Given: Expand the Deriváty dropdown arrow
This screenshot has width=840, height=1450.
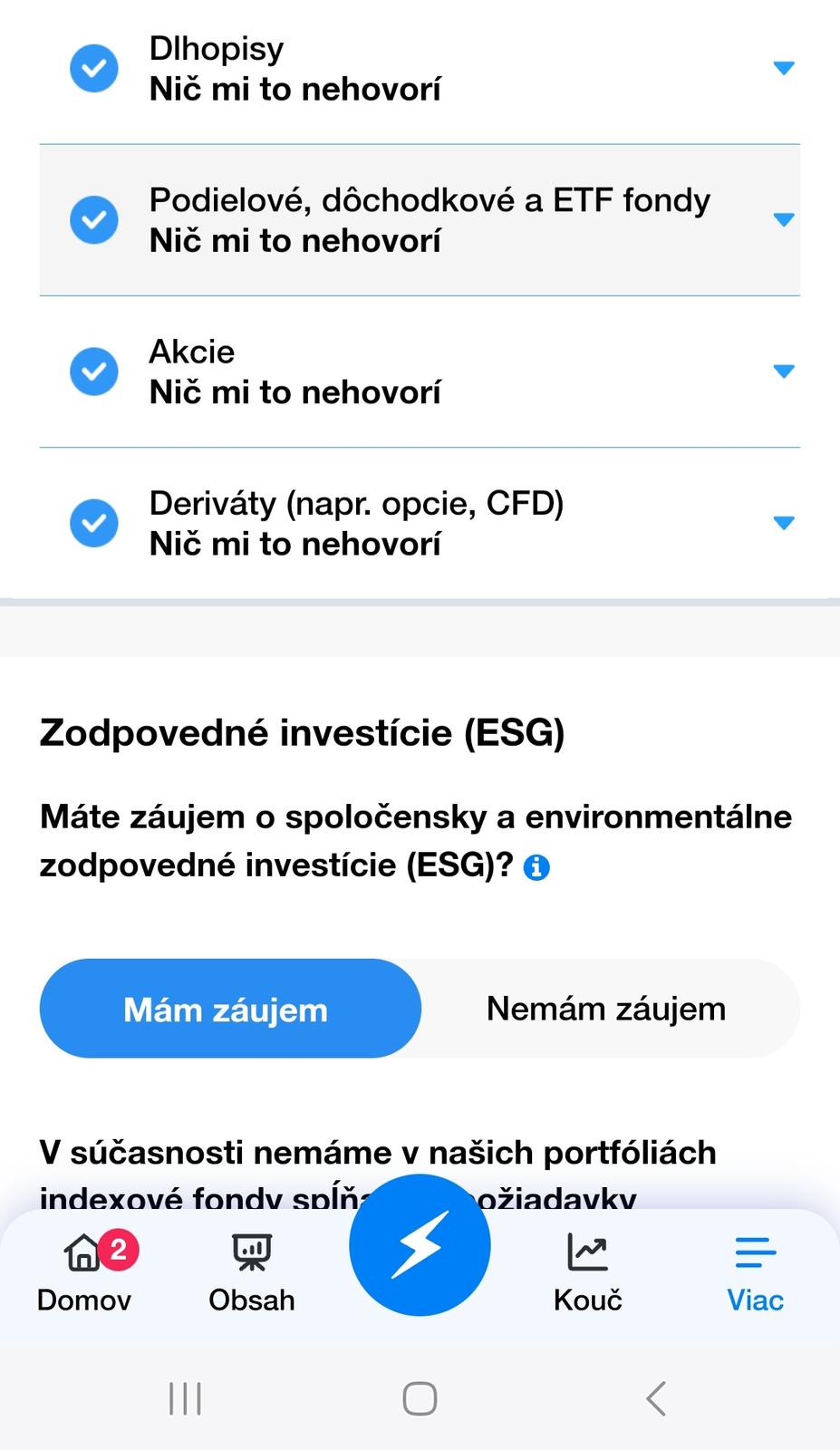Looking at the screenshot, I should [x=784, y=523].
